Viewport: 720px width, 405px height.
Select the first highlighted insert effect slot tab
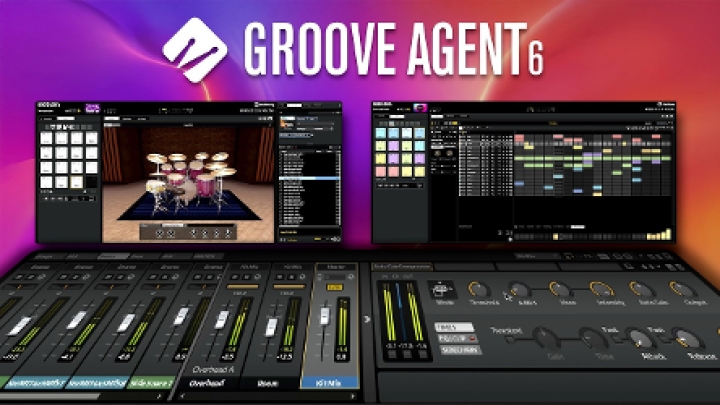point(402,266)
